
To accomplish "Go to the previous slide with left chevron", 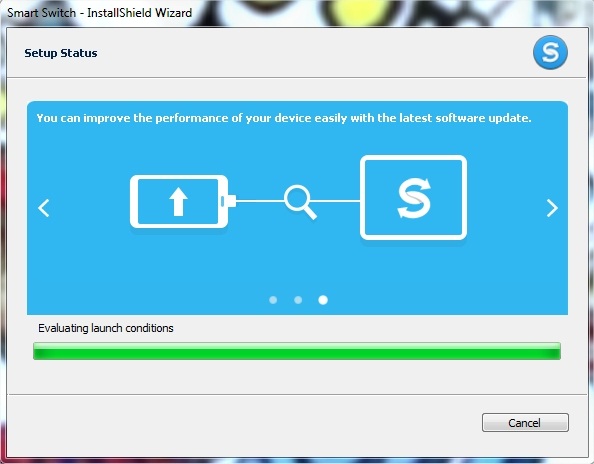I will 44,208.
